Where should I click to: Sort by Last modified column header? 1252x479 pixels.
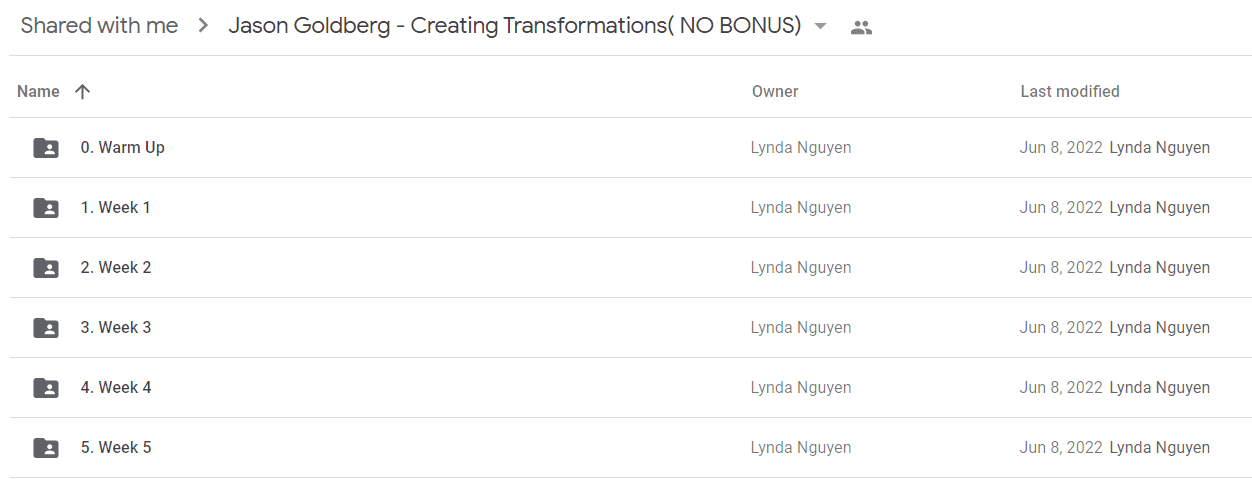[1070, 92]
